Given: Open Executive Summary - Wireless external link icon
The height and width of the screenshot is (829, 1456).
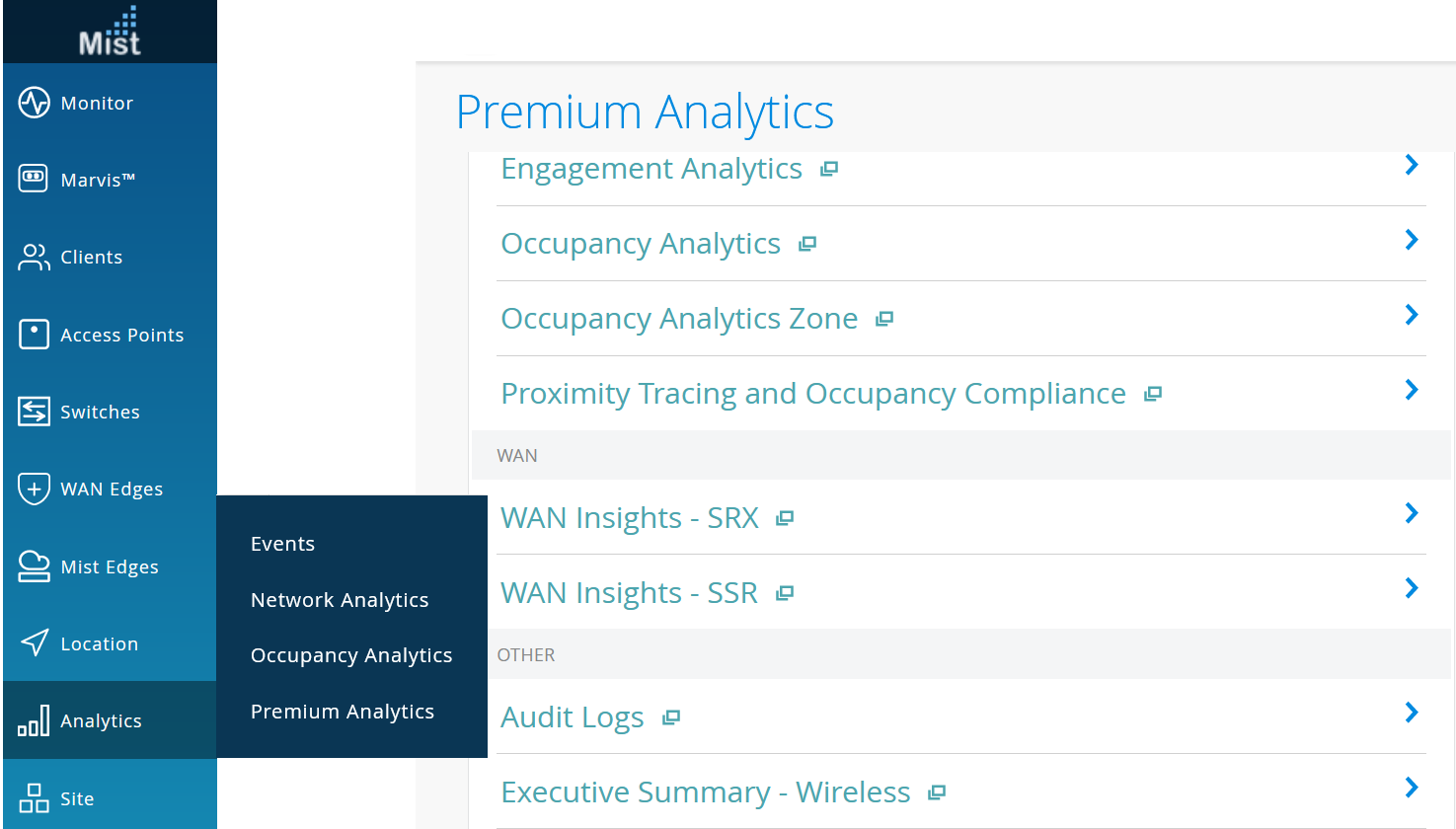Looking at the screenshot, I should (x=938, y=792).
